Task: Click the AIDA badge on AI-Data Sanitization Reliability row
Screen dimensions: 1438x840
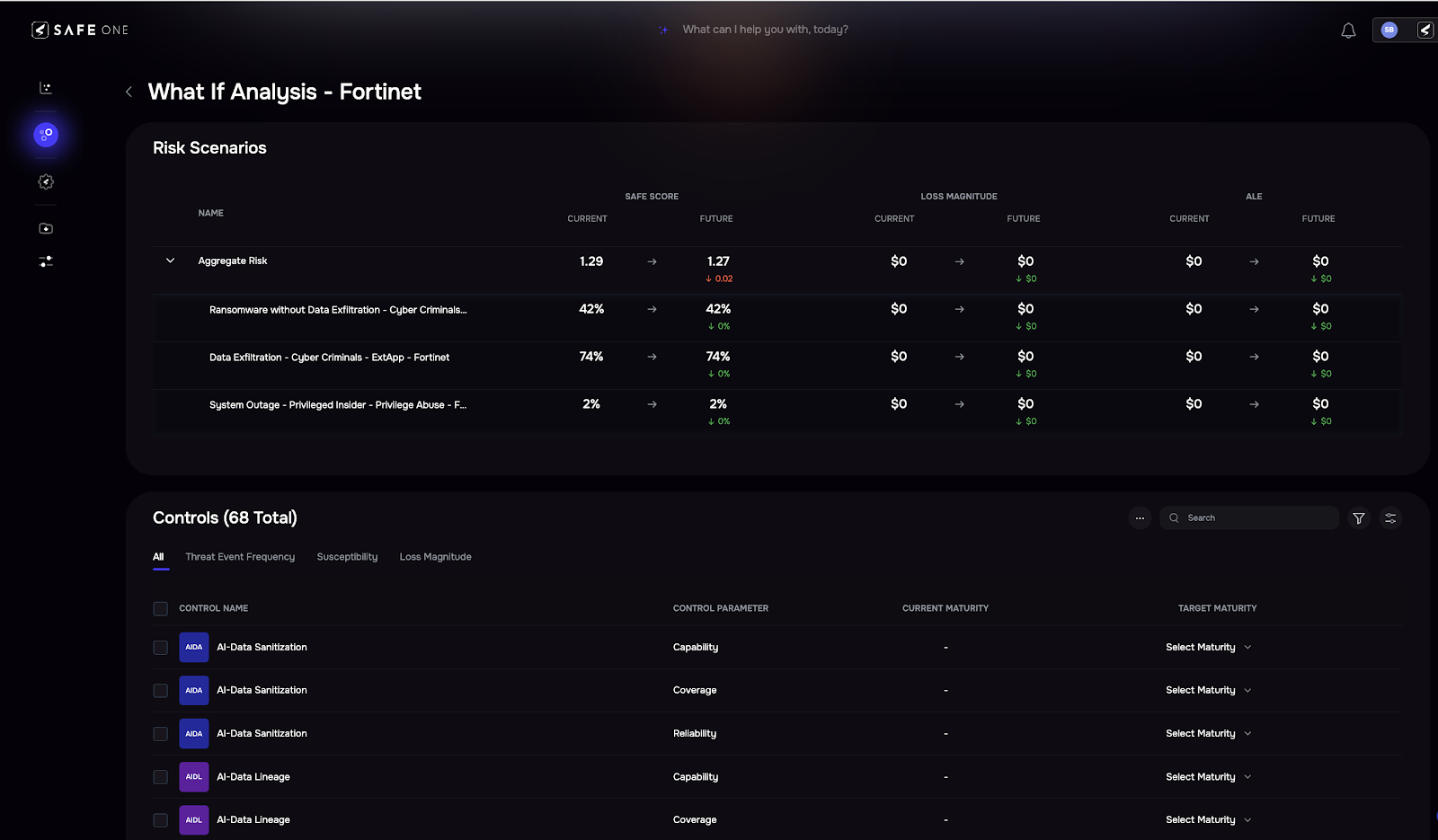Action: coord(194,734)
